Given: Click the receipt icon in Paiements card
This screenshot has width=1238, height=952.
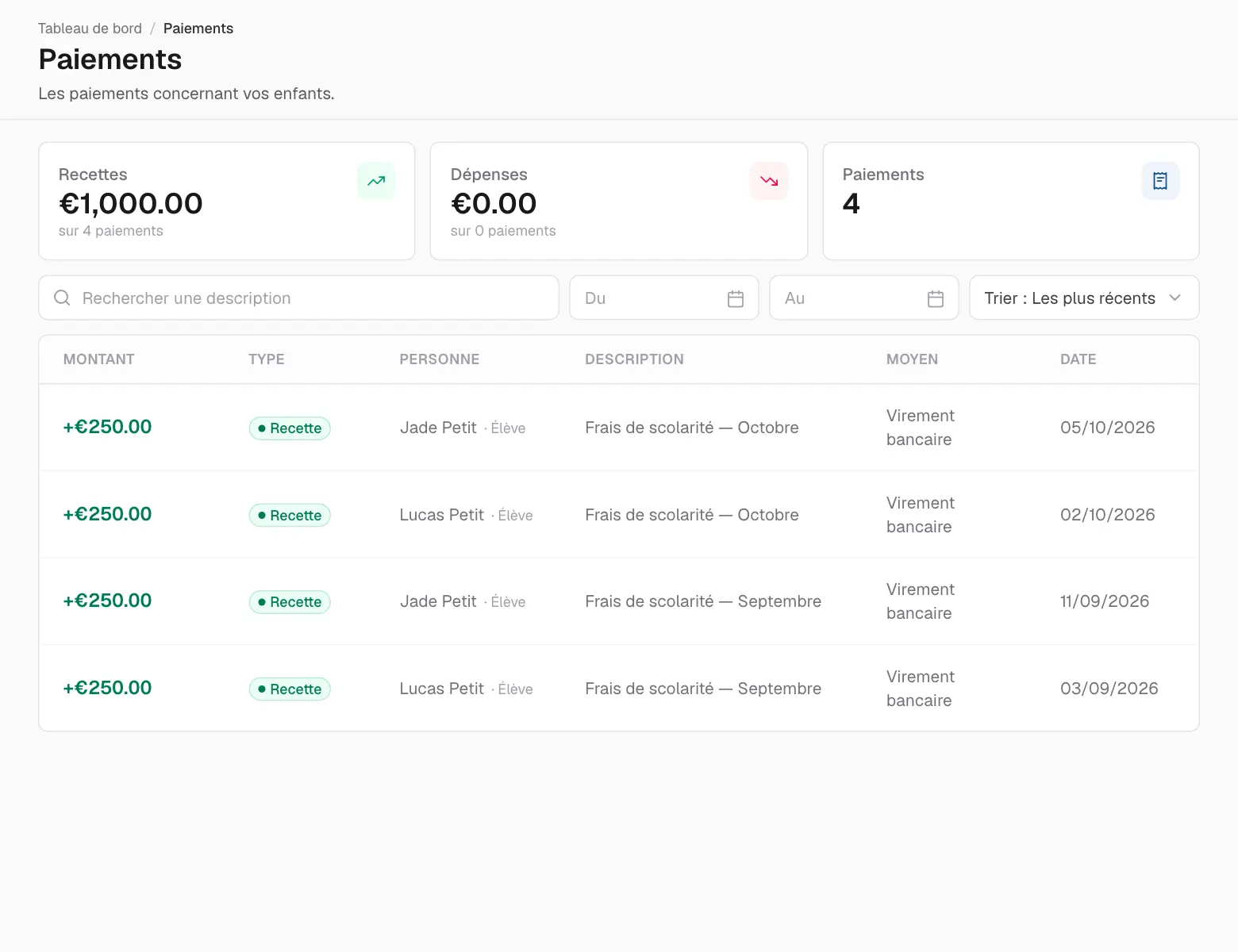Looking at the screenshot, I should [1160, 181].
